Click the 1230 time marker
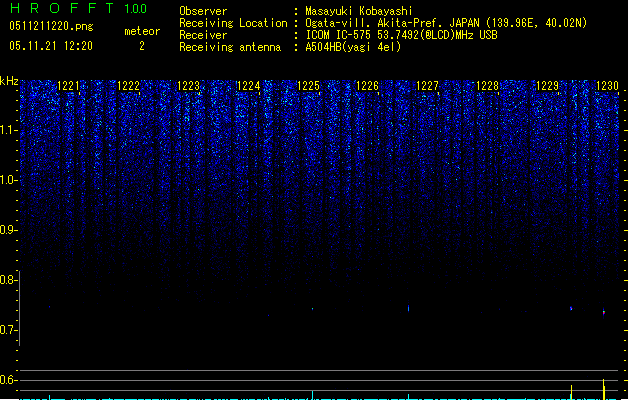Screen dimensions: 629x400 (607, 86)
